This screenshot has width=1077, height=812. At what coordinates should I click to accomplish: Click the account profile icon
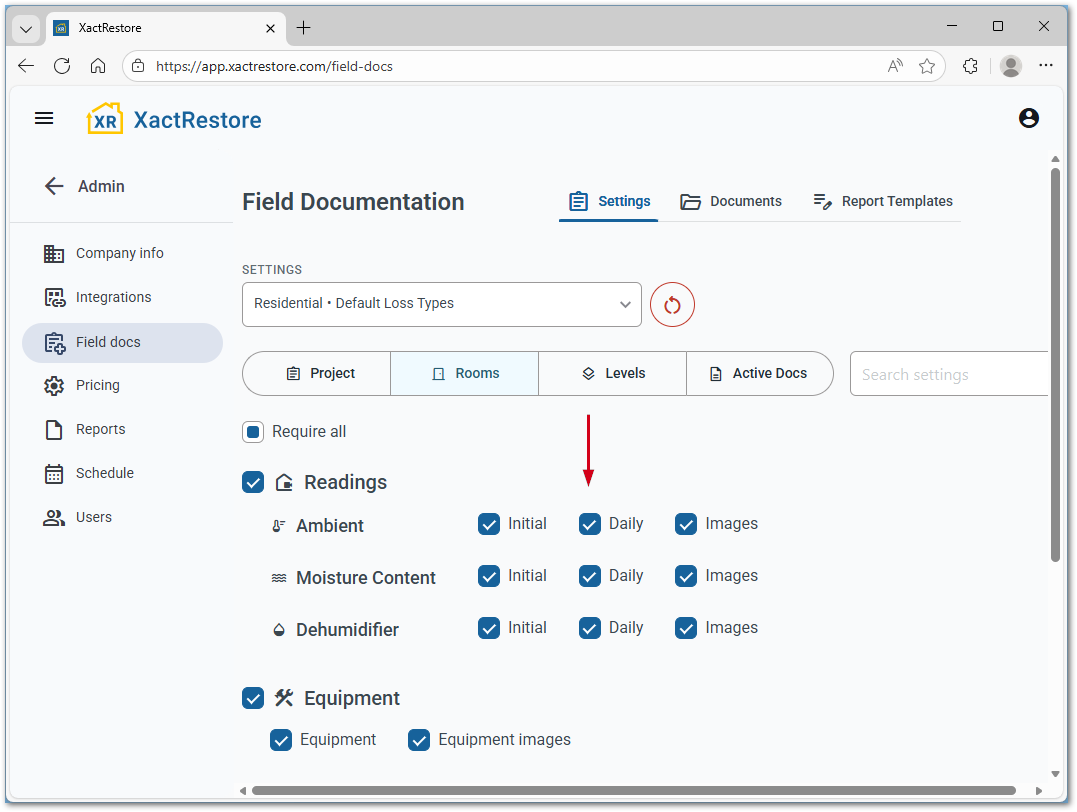point(1029,118)
